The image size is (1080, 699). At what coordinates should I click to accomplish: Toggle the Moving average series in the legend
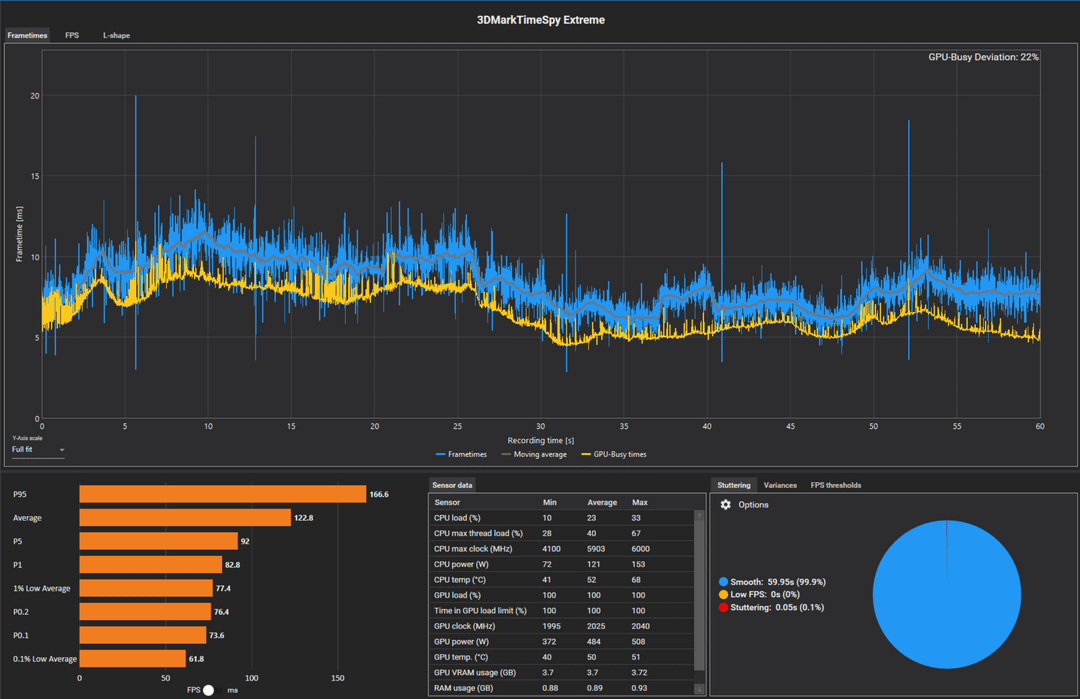point(534,455)
